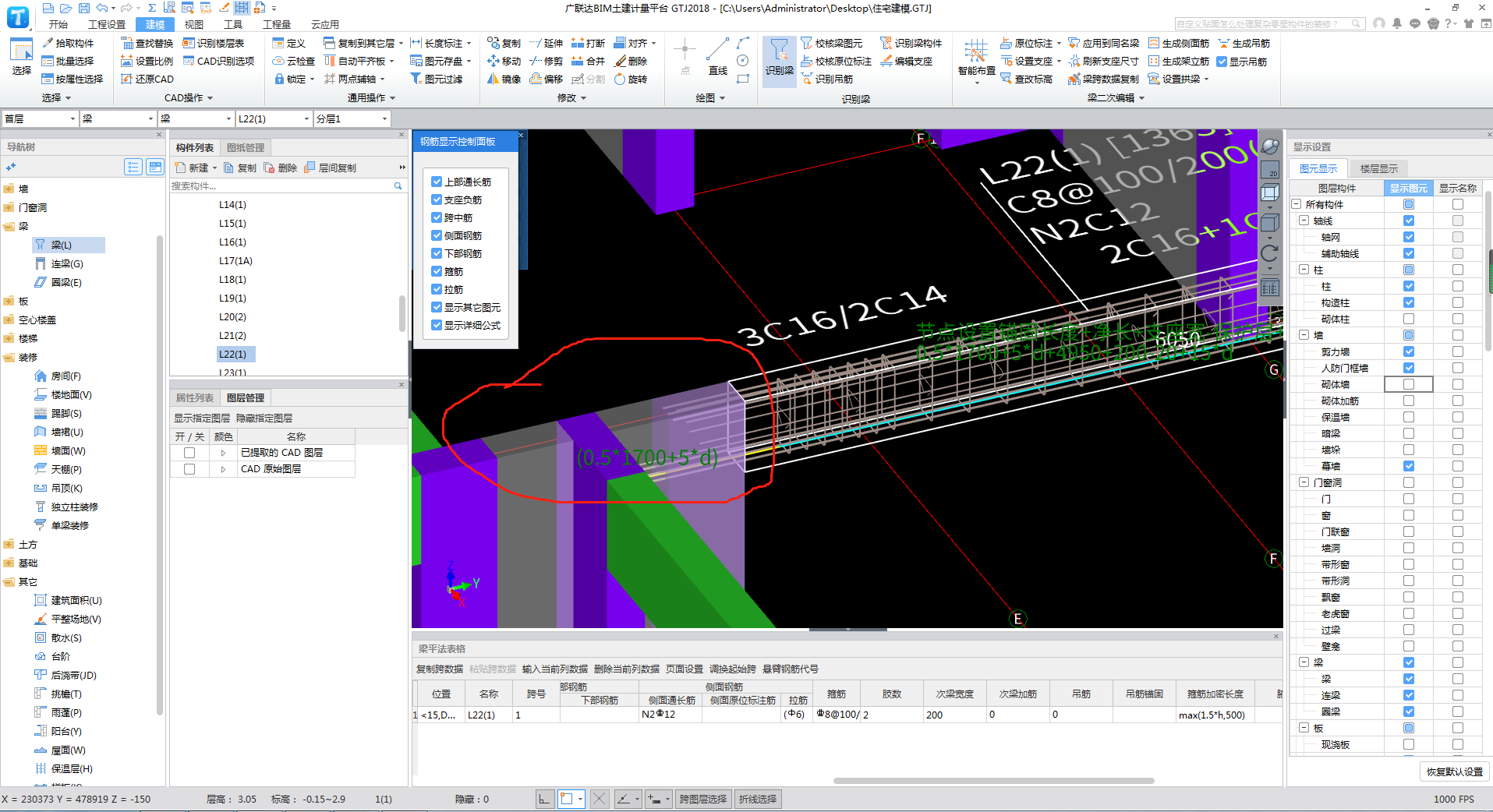This screenshot has height=812, width=1493.
Task: Collapse the 门窗洞 display tree node
Action: [1304, 483]
